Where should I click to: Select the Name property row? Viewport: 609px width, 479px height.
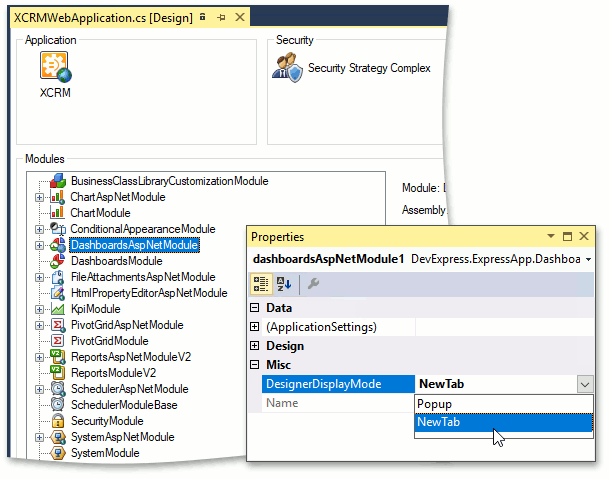coord(338,403)
